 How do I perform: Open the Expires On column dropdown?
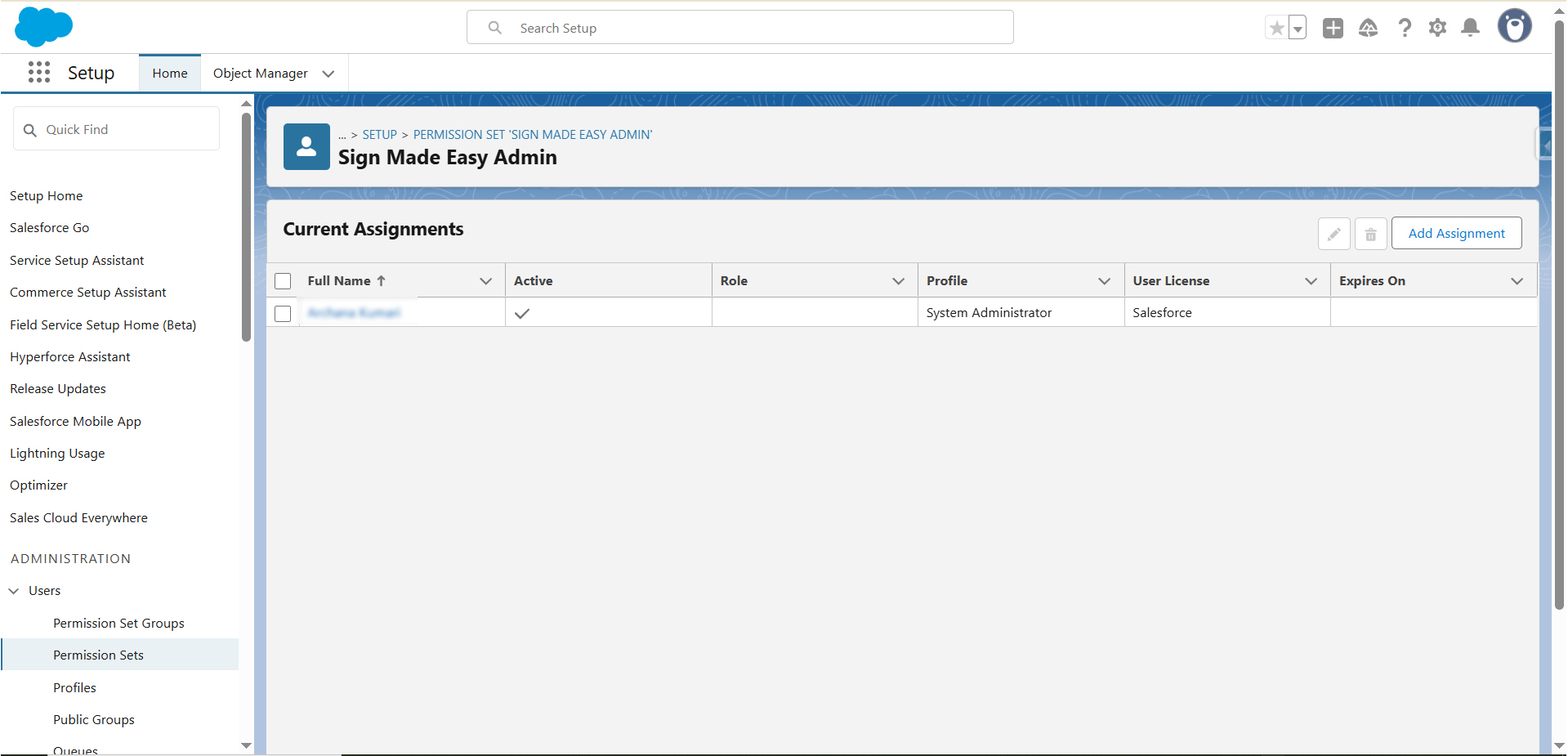pyautogui.click(x=1517, y=281)
